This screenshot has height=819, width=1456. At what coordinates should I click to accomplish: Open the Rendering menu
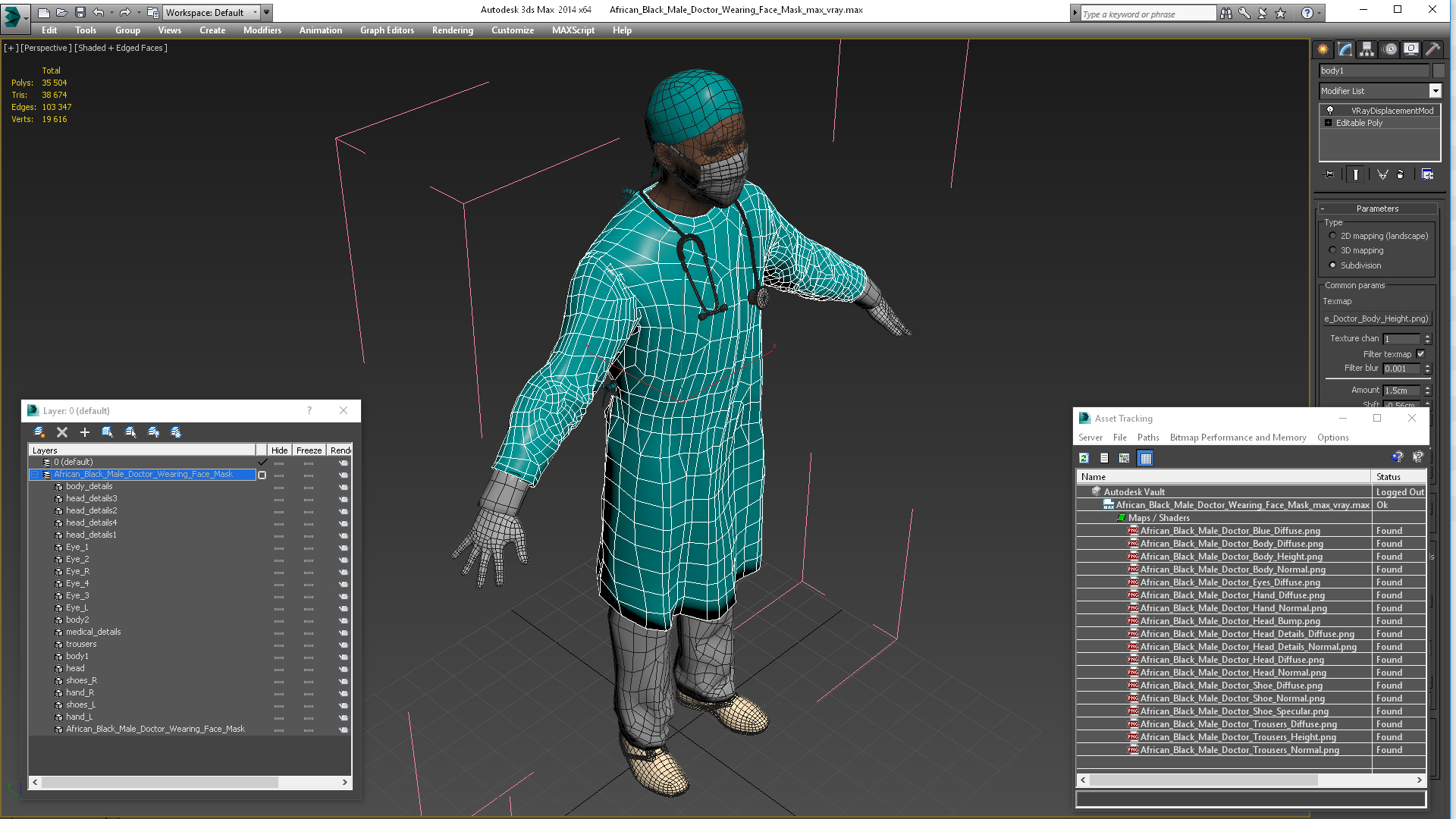click(453, 30)
